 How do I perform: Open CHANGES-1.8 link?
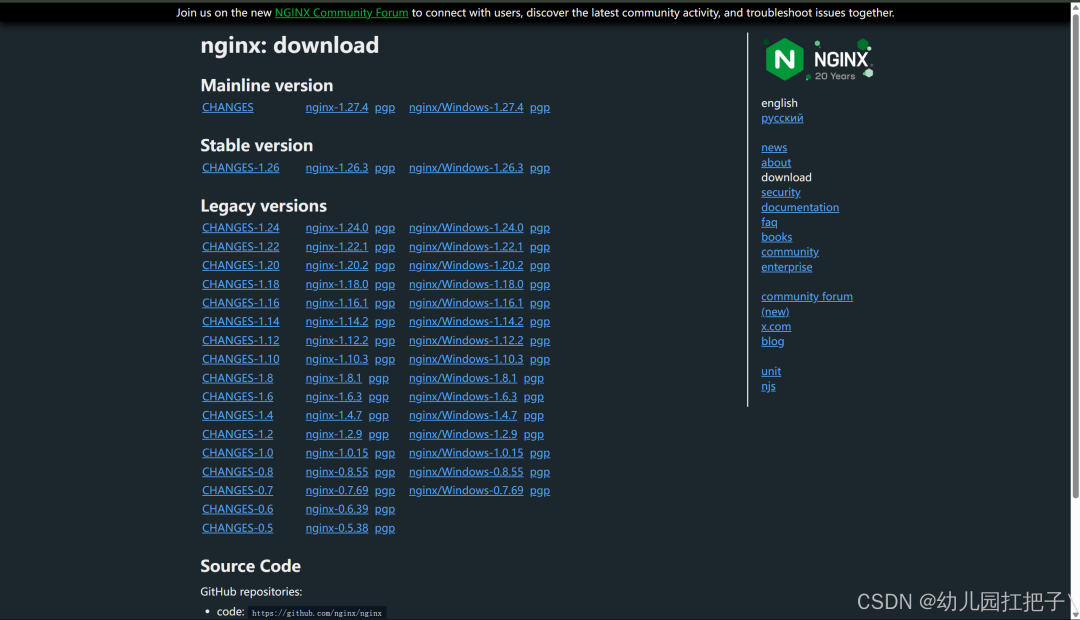tap(238, 378)
